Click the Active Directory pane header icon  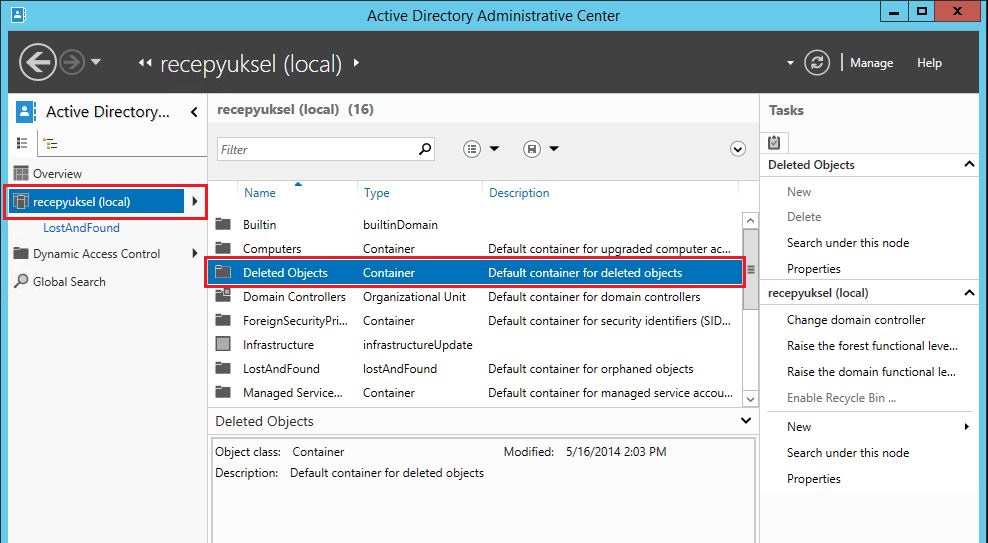[x=25, y=111]
